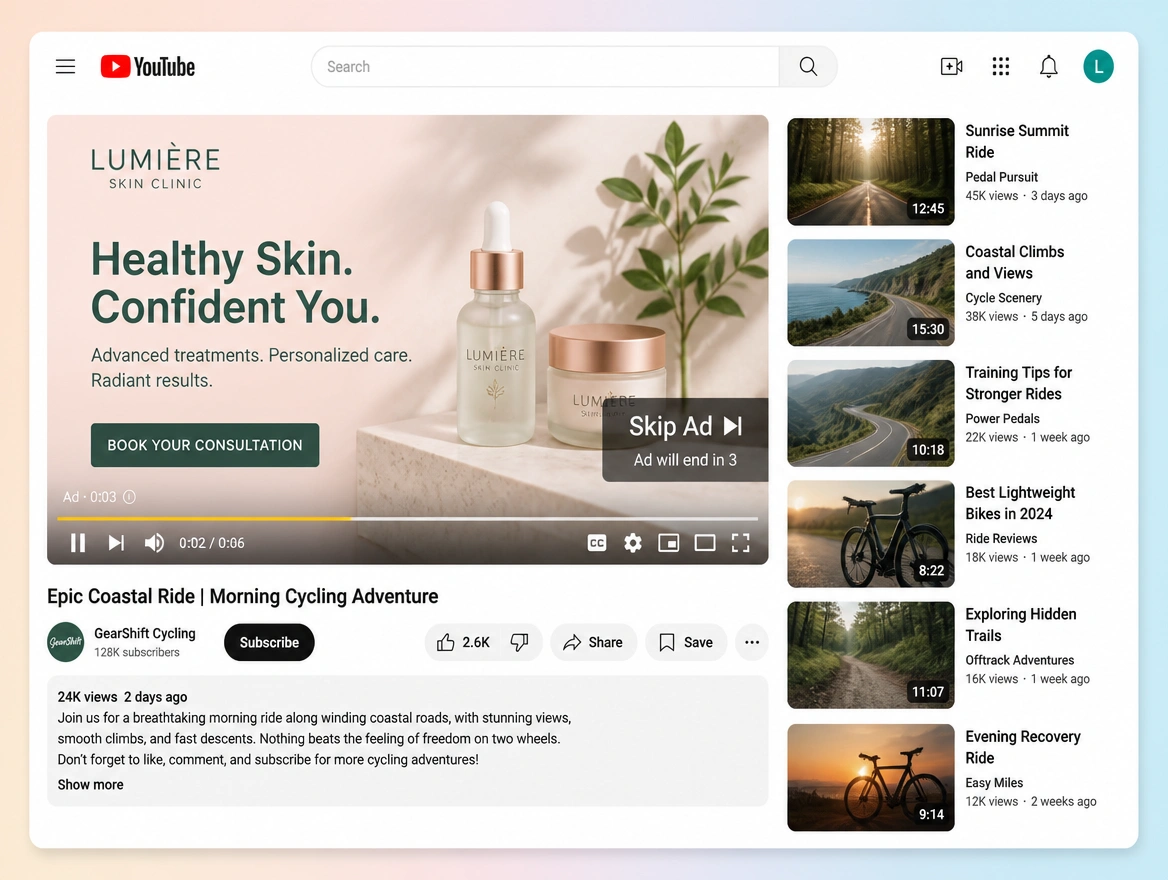This screenshot has width=1168, height=880.
Task: Click the ad info circle icon
Action: (130, 497)
